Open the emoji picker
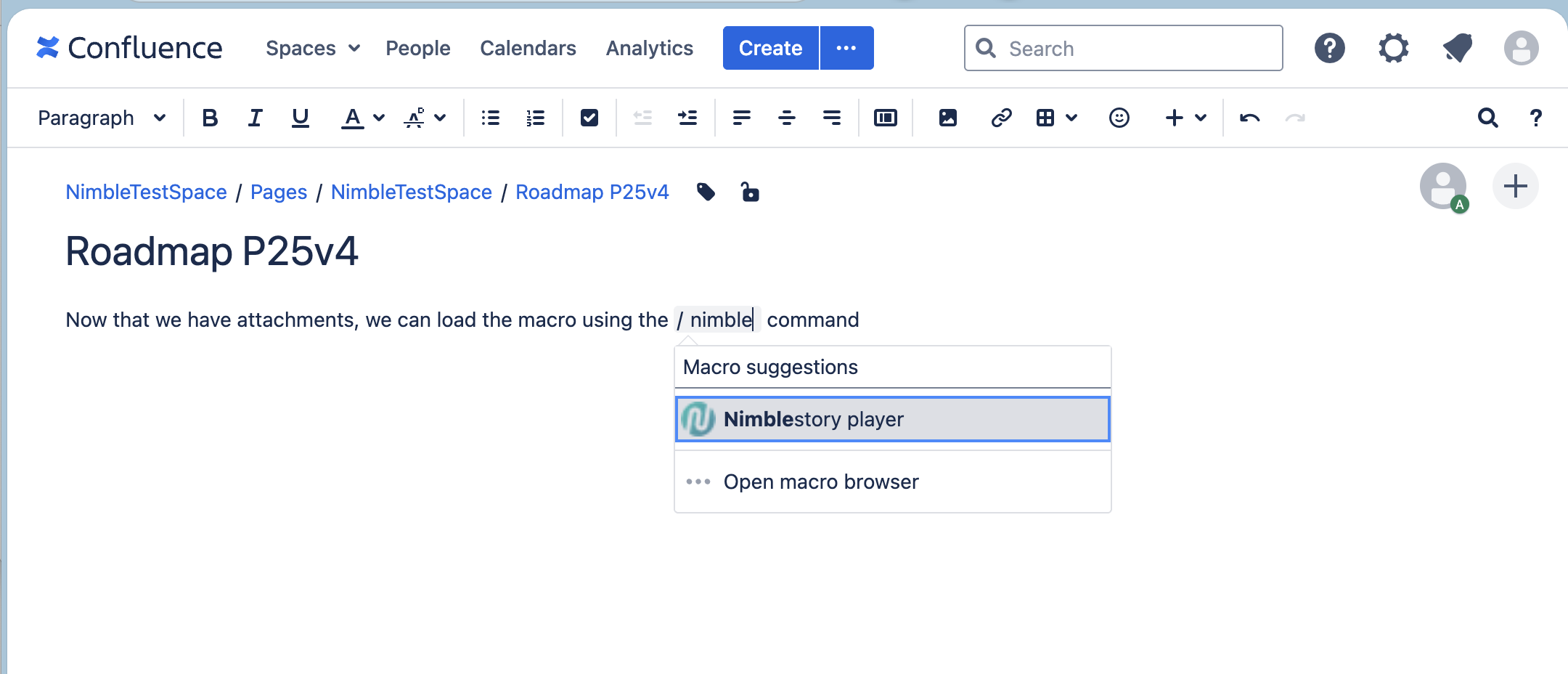The width and height of the screenshot is (1568, 674). (x=1119, y=117)
